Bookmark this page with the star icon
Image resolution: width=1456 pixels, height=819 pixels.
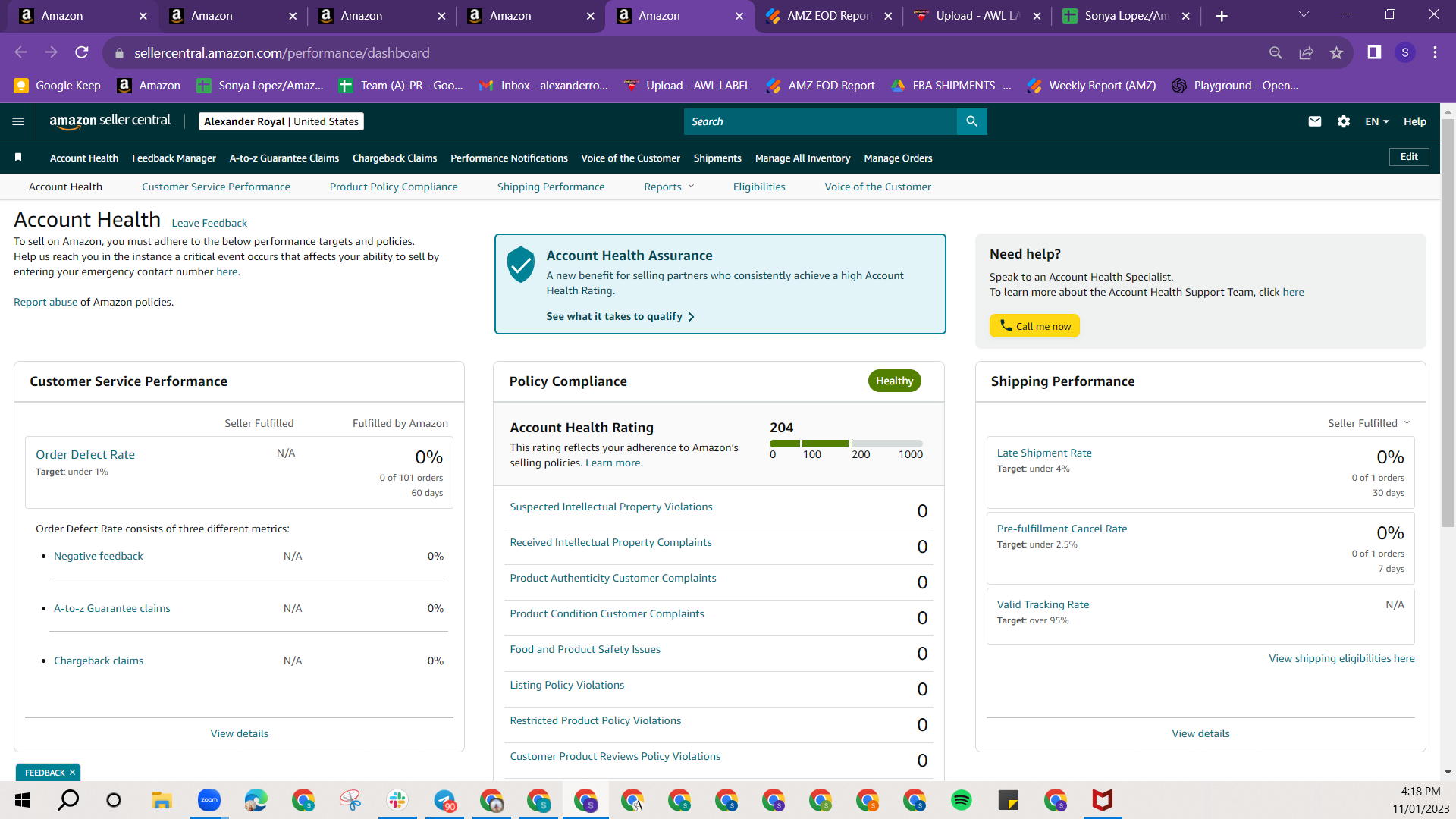coord(1336,52)
